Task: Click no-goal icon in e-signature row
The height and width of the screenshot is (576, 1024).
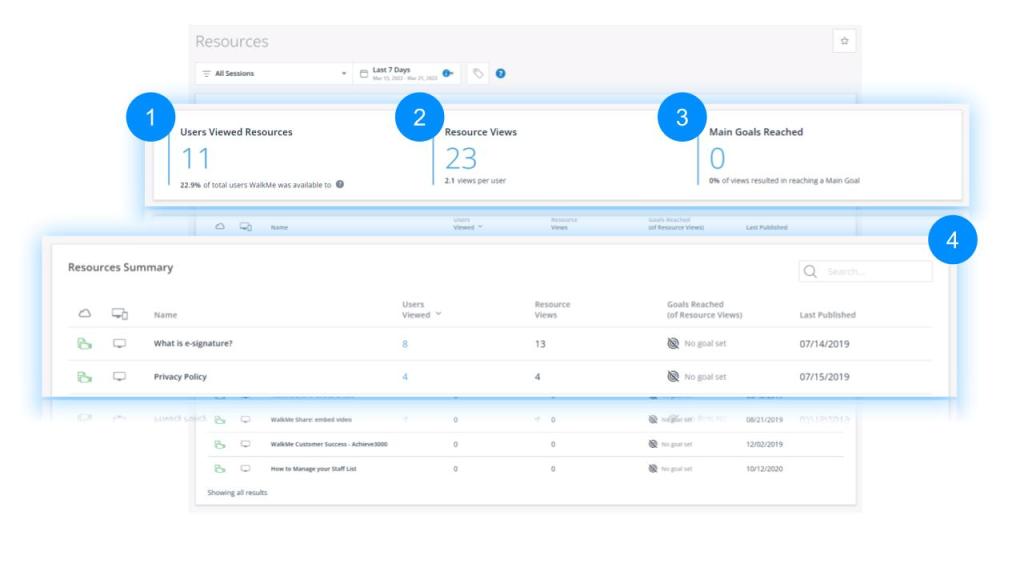Action: point(673,344)
